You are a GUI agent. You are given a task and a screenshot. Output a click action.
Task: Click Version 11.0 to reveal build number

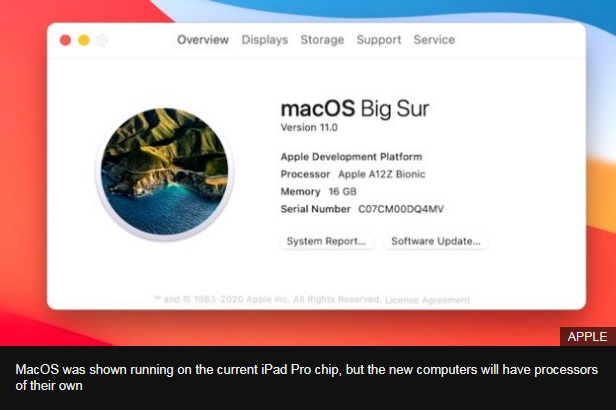coord(309,128)
